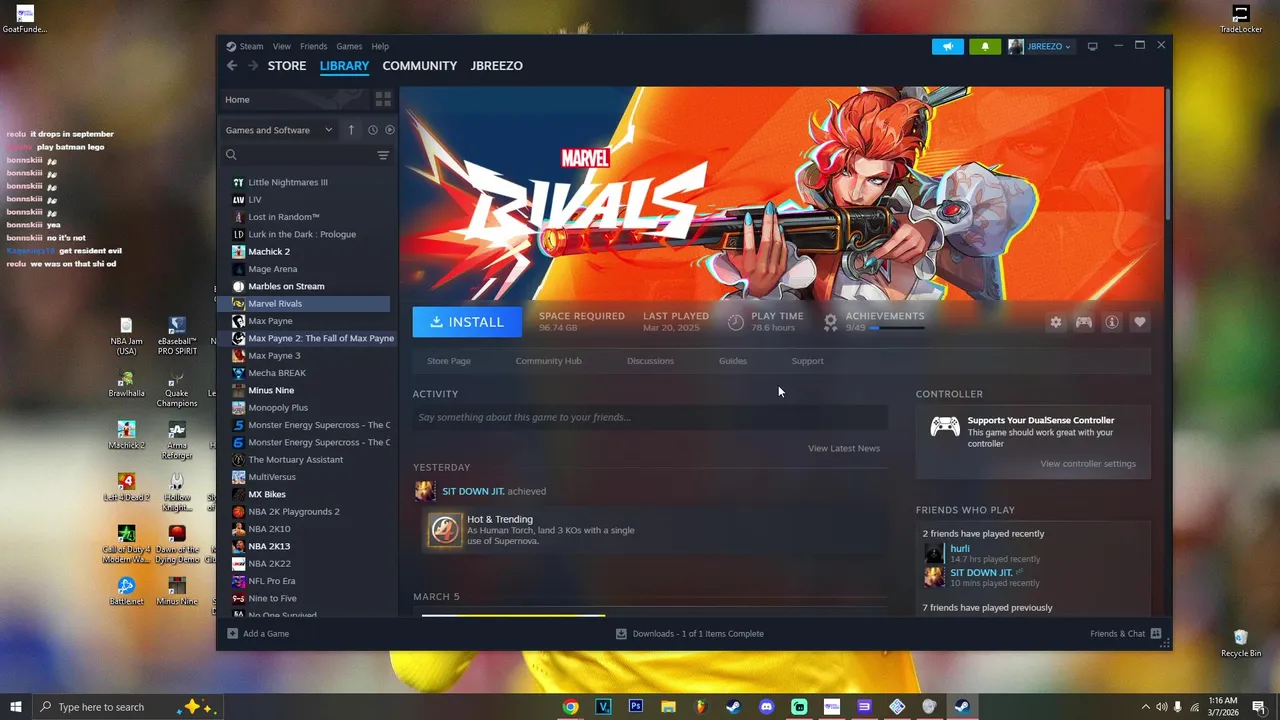Open the Games menu
The height and width of the screenshot is (720, 1280).
(x=349, y=46)
